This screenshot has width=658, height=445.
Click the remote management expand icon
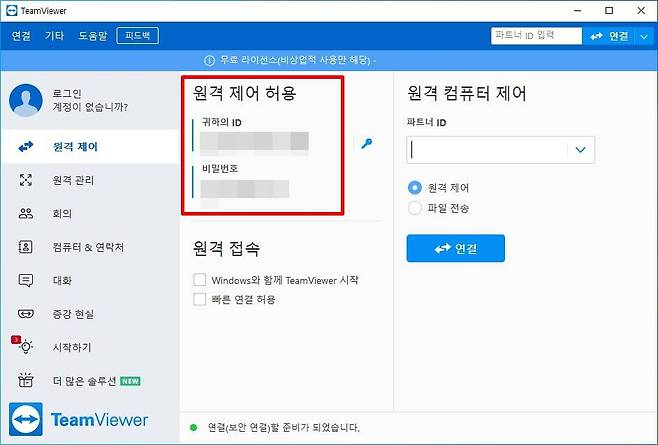[26, 180]
